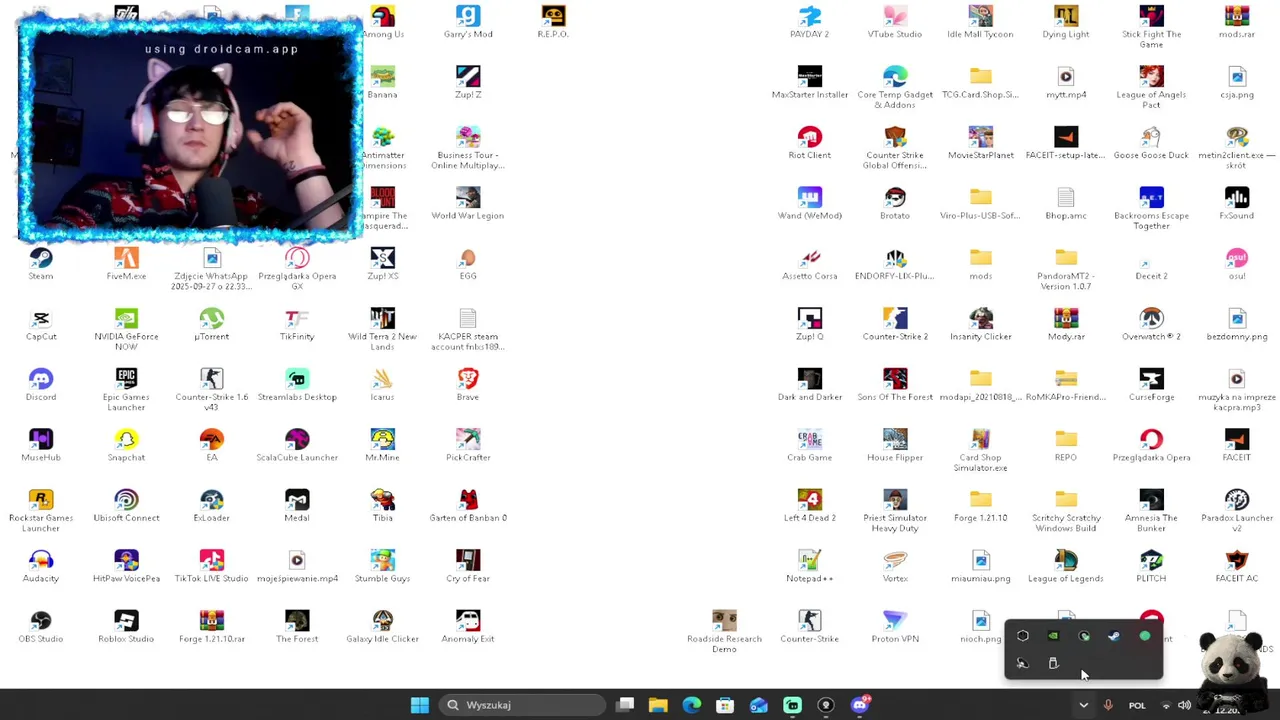Image resolution: width=1280 pixels, height=720 pixels.
Task: Open the Garry's Mod desktop shortcut
Action: coord(468,22)
